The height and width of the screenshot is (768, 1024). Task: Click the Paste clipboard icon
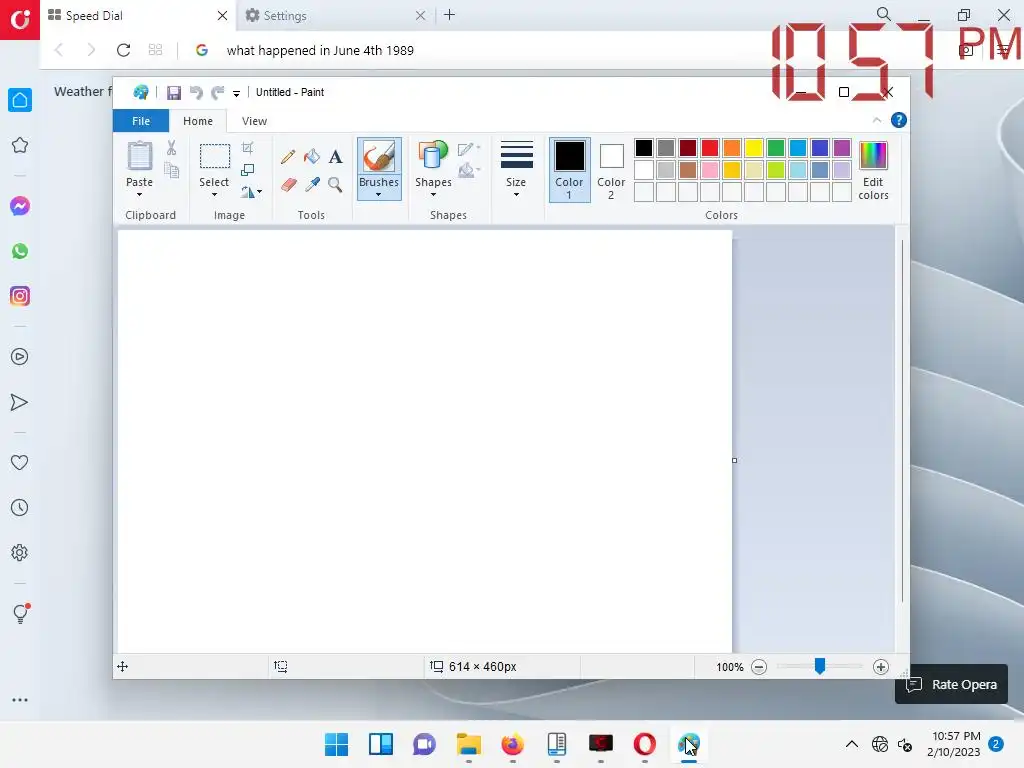(x=139, y=157)
